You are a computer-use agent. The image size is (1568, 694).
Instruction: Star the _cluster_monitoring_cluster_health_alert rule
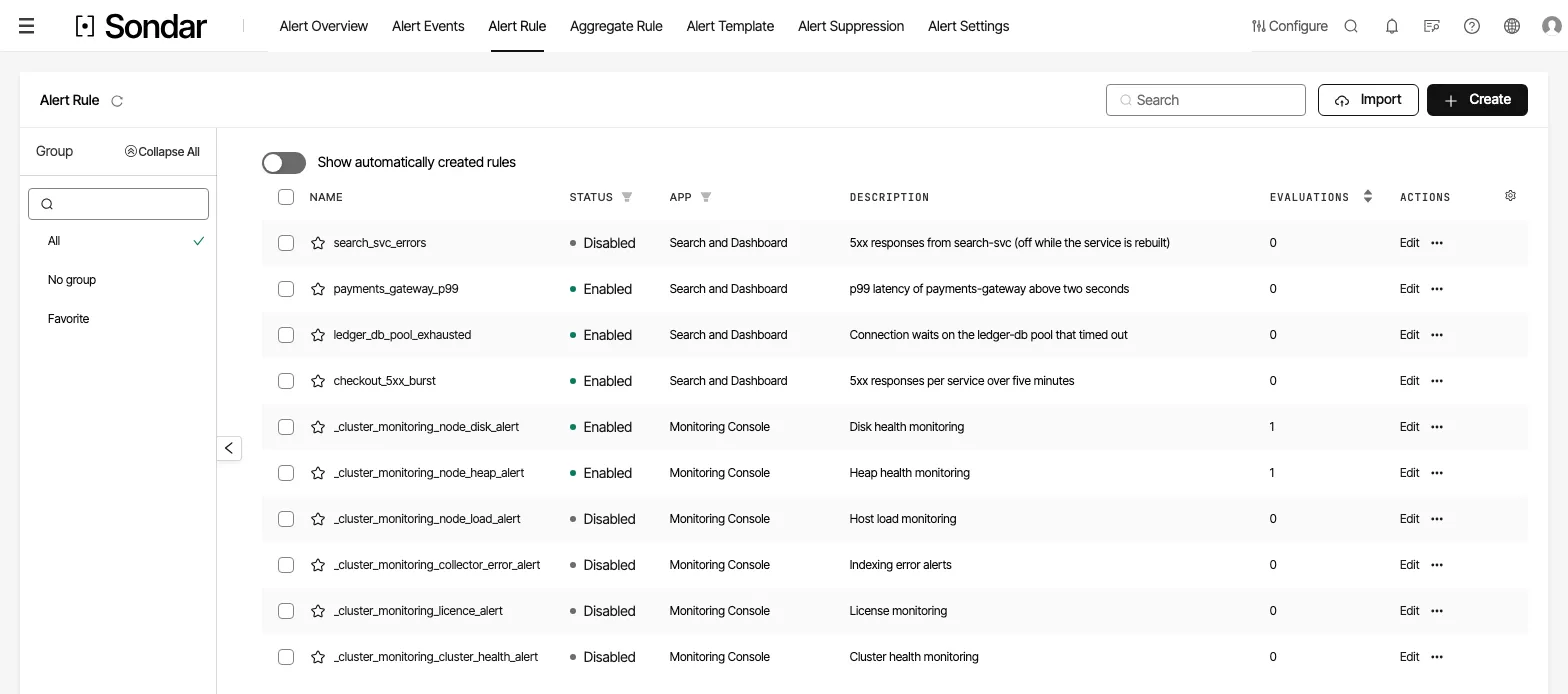pyautogui.click(x=318, y=657)
